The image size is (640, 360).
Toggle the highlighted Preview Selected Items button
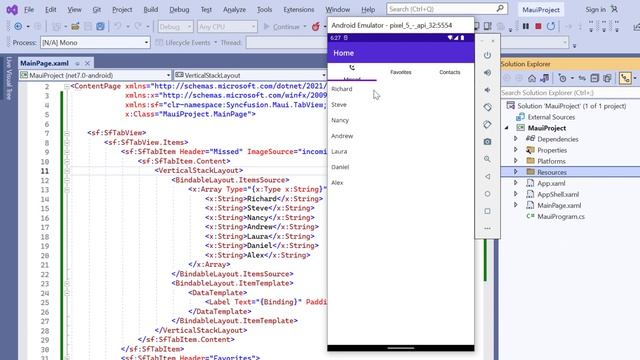625,78
